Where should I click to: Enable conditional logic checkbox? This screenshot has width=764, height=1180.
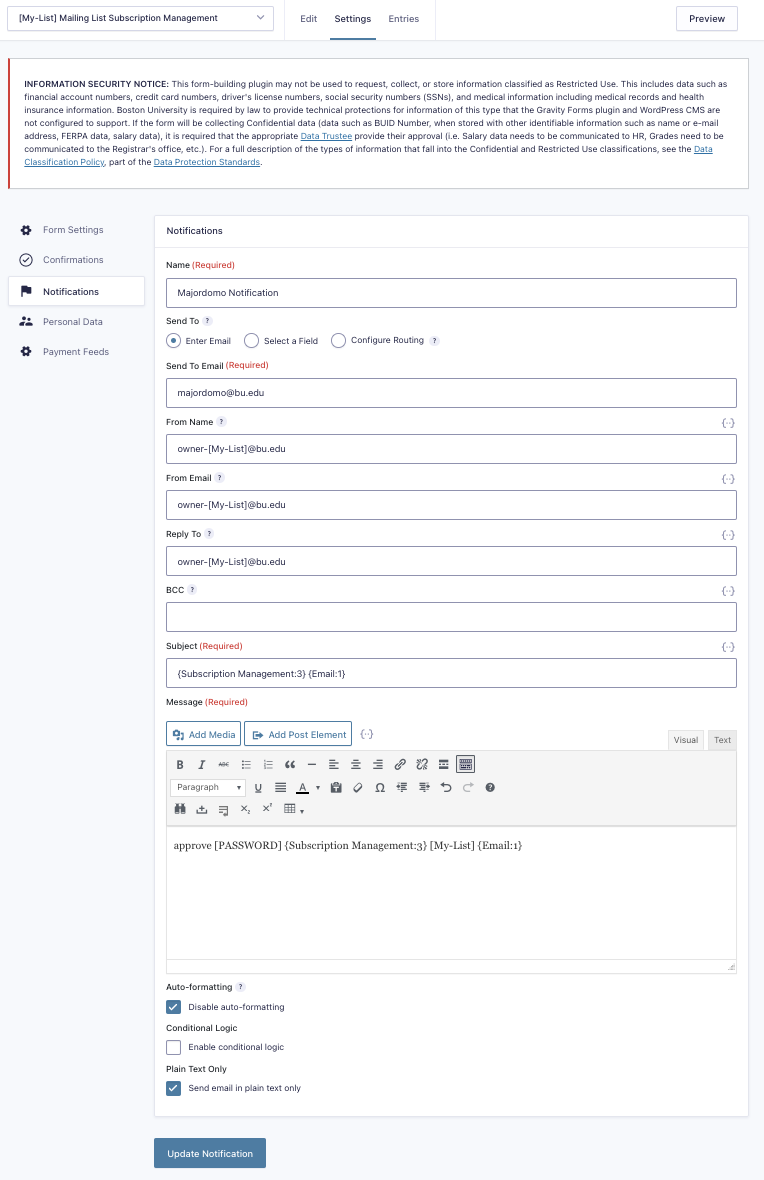point(174,1048)
